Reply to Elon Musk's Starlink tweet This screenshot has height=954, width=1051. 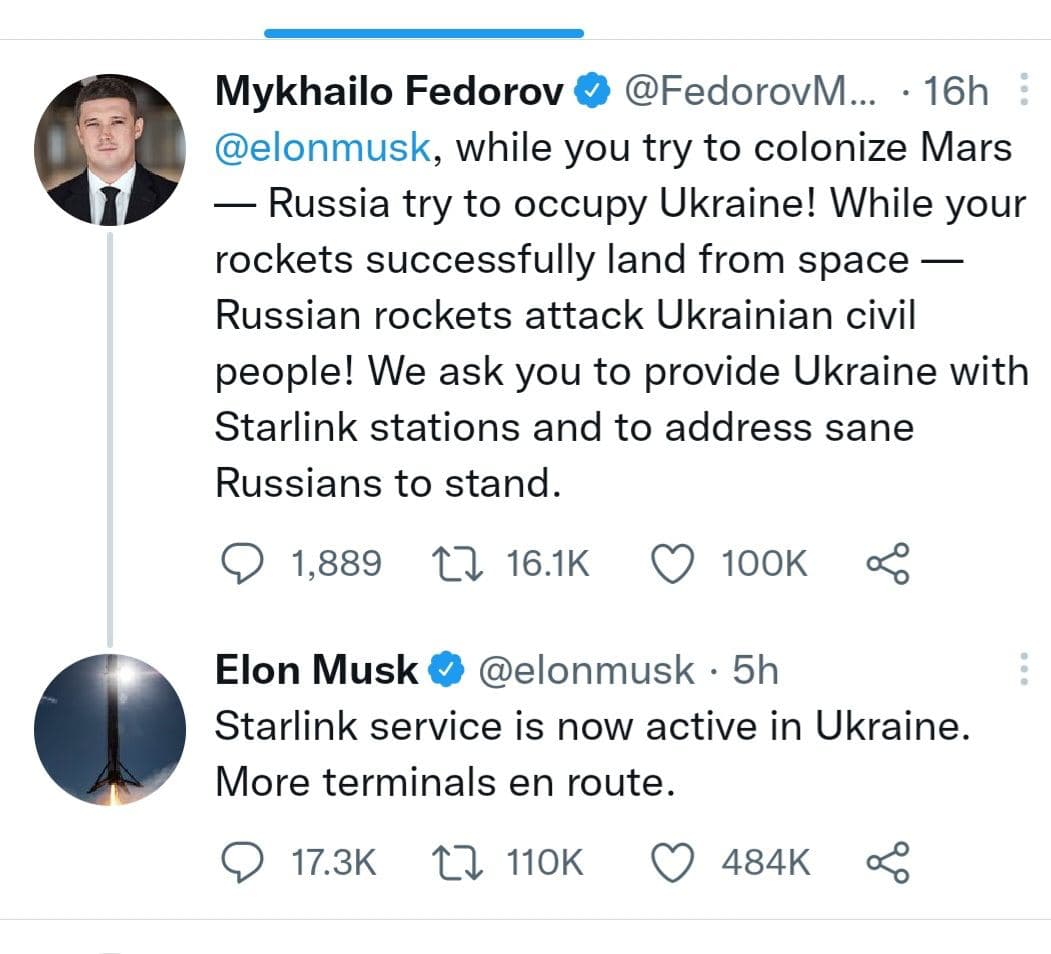[x=240, y=862]
